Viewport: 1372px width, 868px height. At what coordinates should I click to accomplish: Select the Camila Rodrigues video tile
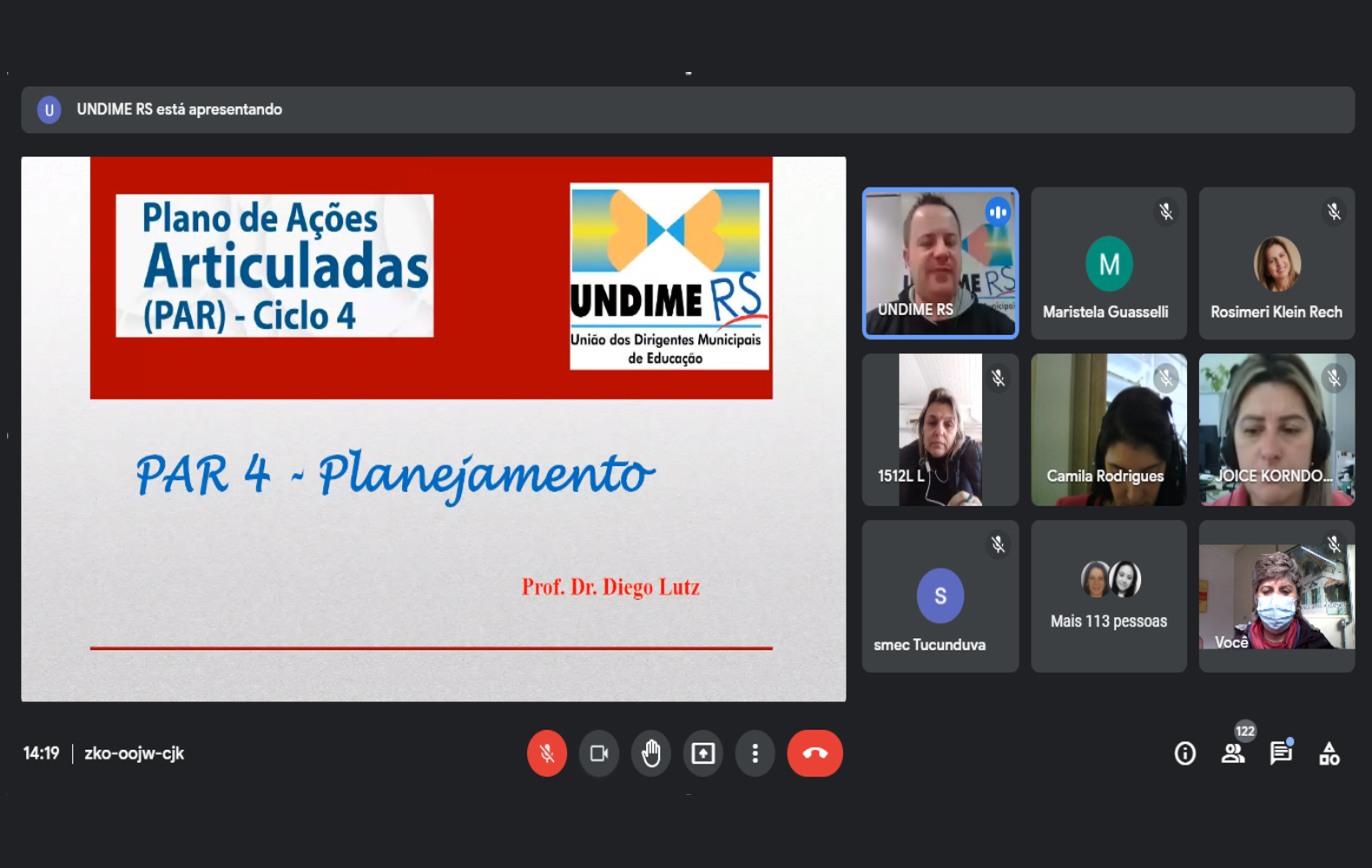(1109, 430)
